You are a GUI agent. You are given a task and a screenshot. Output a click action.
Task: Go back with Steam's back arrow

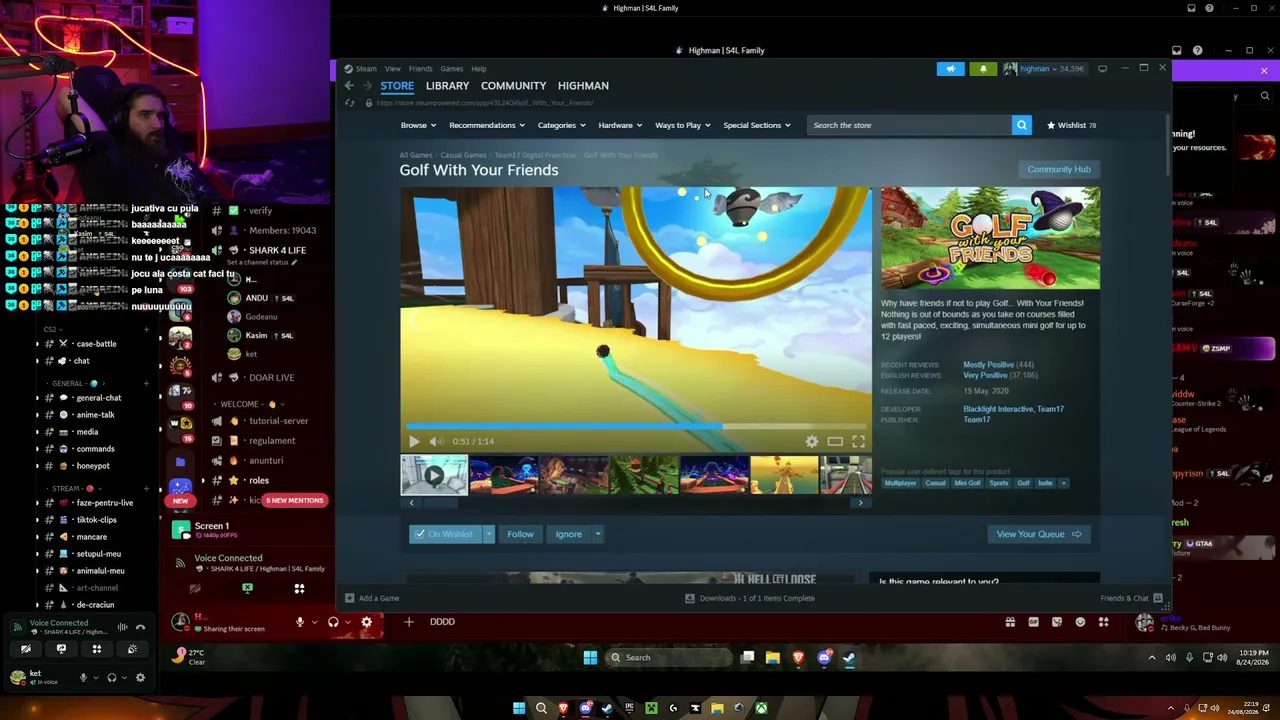click(x=349, y=86)
